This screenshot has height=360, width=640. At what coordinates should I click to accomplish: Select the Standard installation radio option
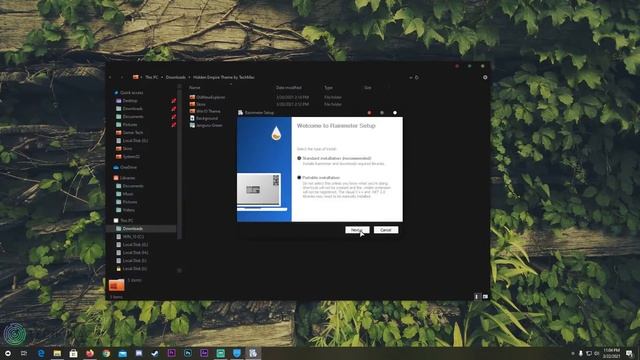tap(299, 158)
